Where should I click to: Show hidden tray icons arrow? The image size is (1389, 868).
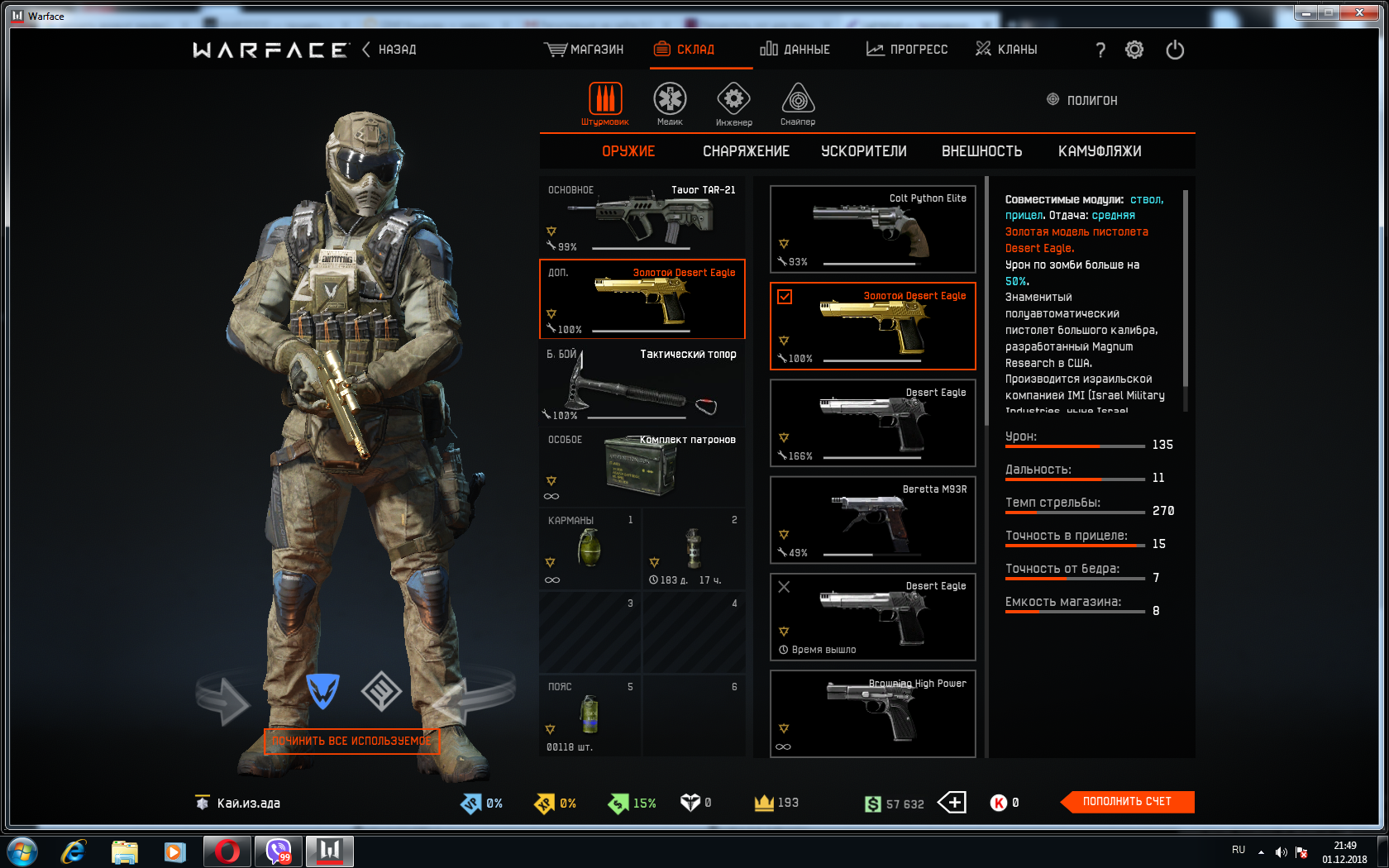click(x=1261, y=852)
